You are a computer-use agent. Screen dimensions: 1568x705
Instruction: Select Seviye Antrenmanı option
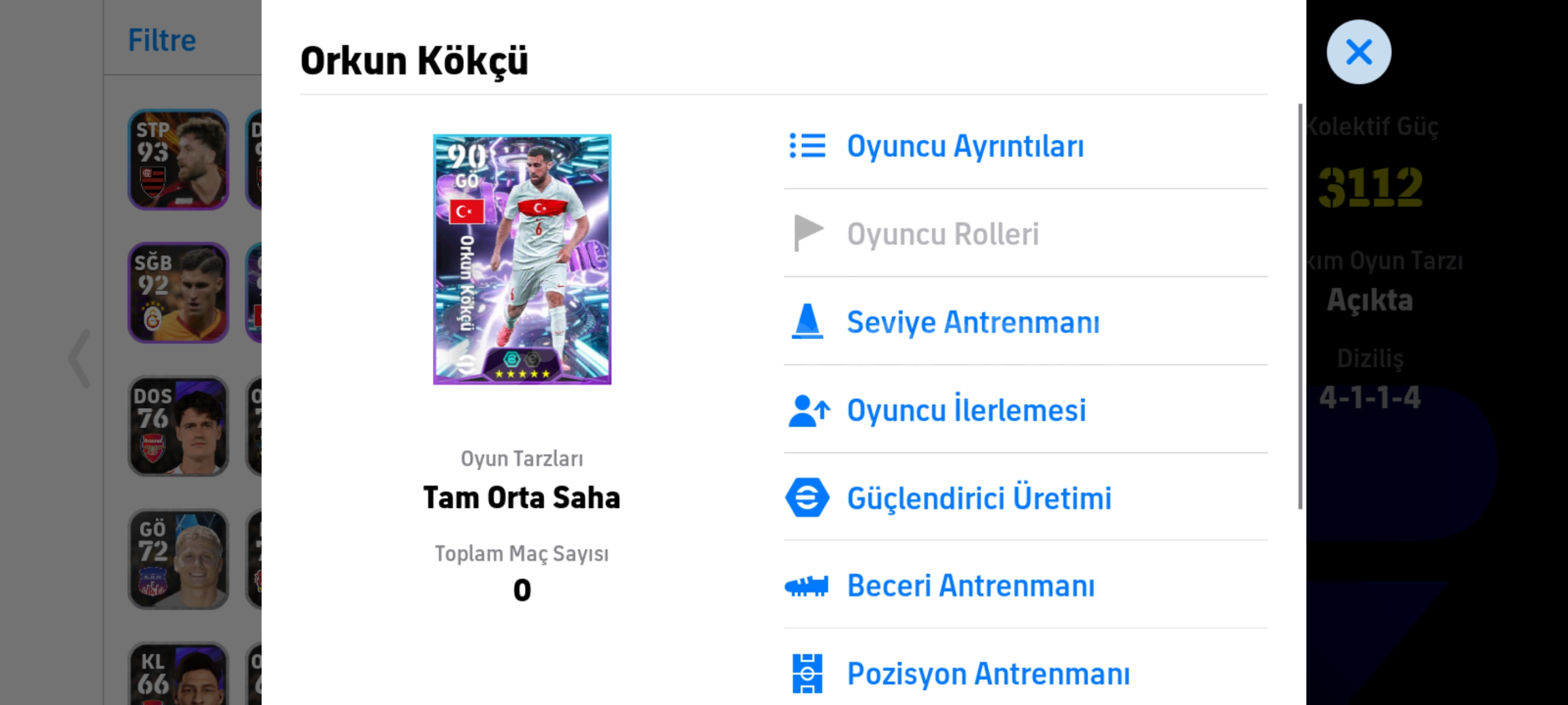tap(973, 322)
